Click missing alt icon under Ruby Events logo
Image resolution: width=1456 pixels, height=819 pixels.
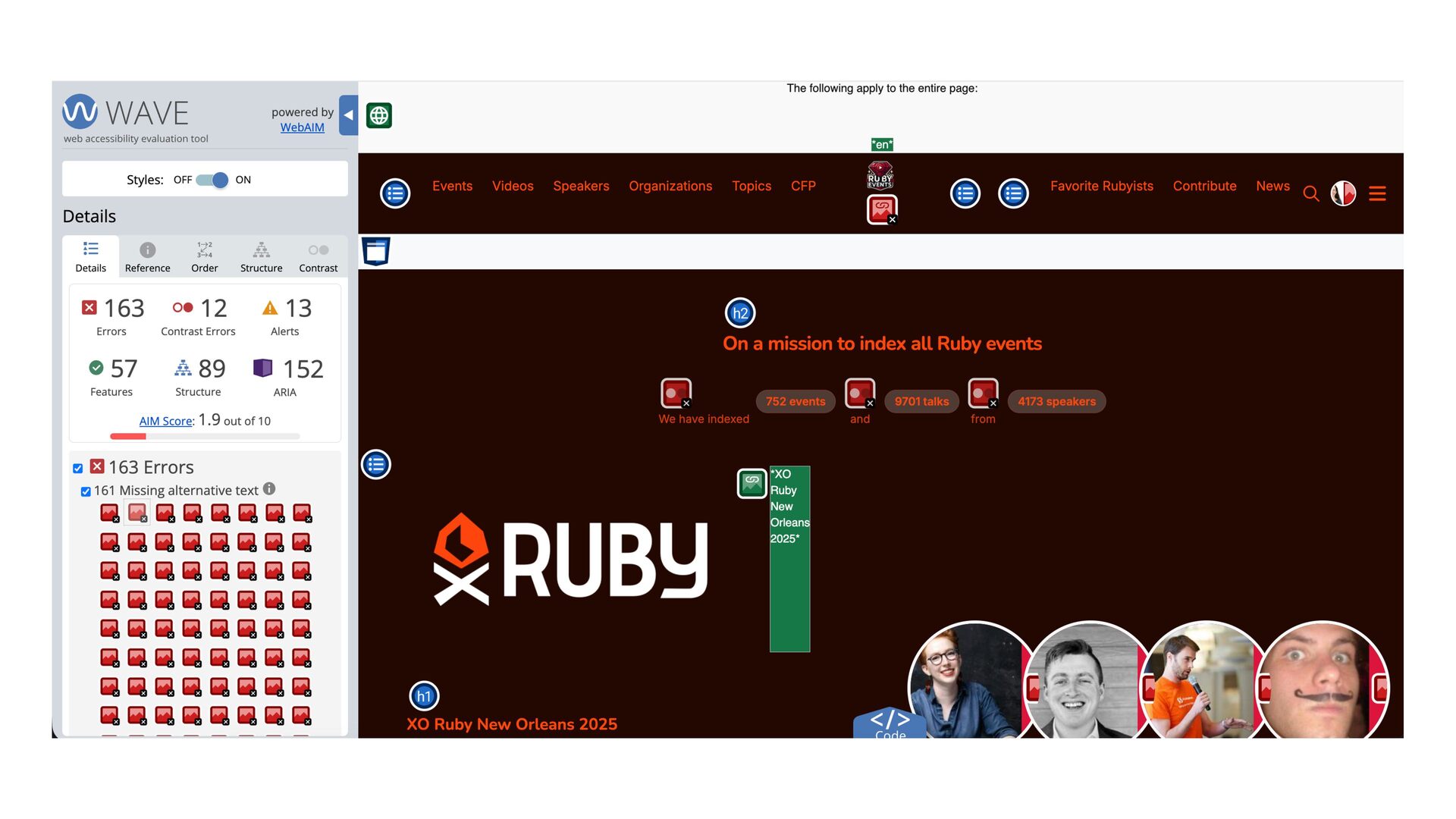coord(882,209)
